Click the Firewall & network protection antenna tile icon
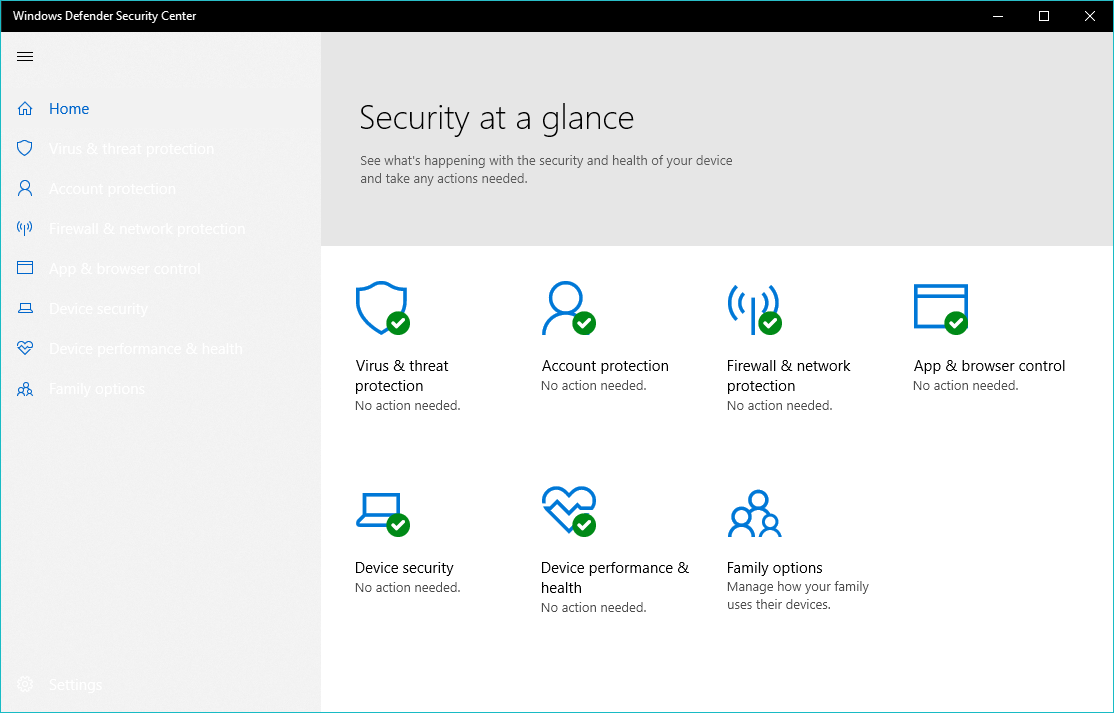Viewport: 1114px width, 713px height. point(753,308)
